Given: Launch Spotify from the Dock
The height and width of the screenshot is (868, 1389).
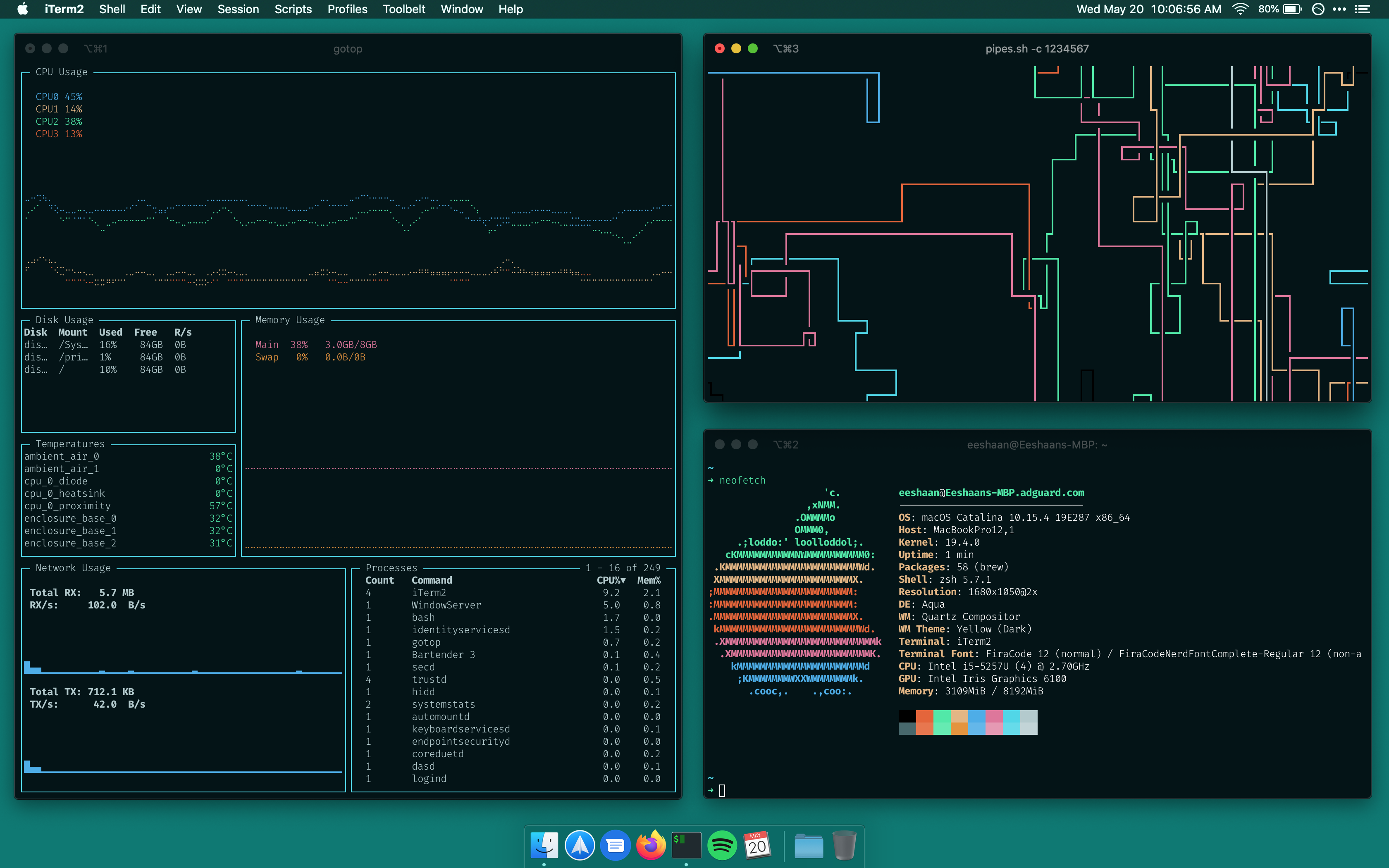Looking at the screenshot, I should tap(722, 846).
